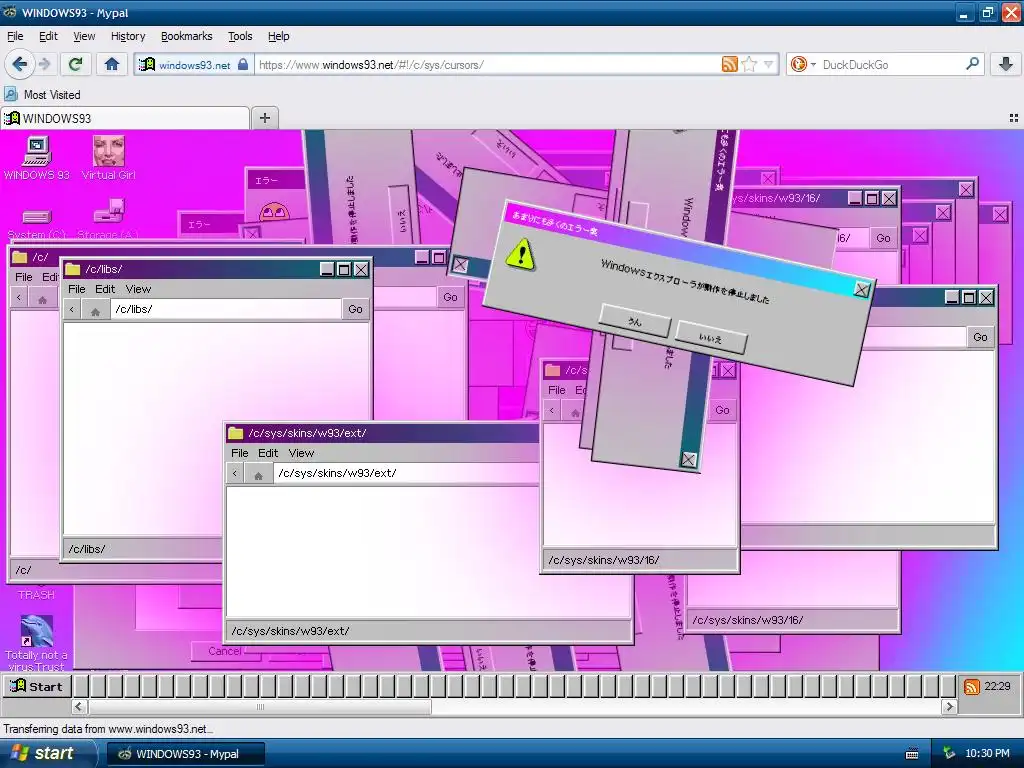Open File menu in /c/libs/ window
Image resolution: width=1024 pixels, height=768 pixels.
pyautogui.click(x=76, y=289)
